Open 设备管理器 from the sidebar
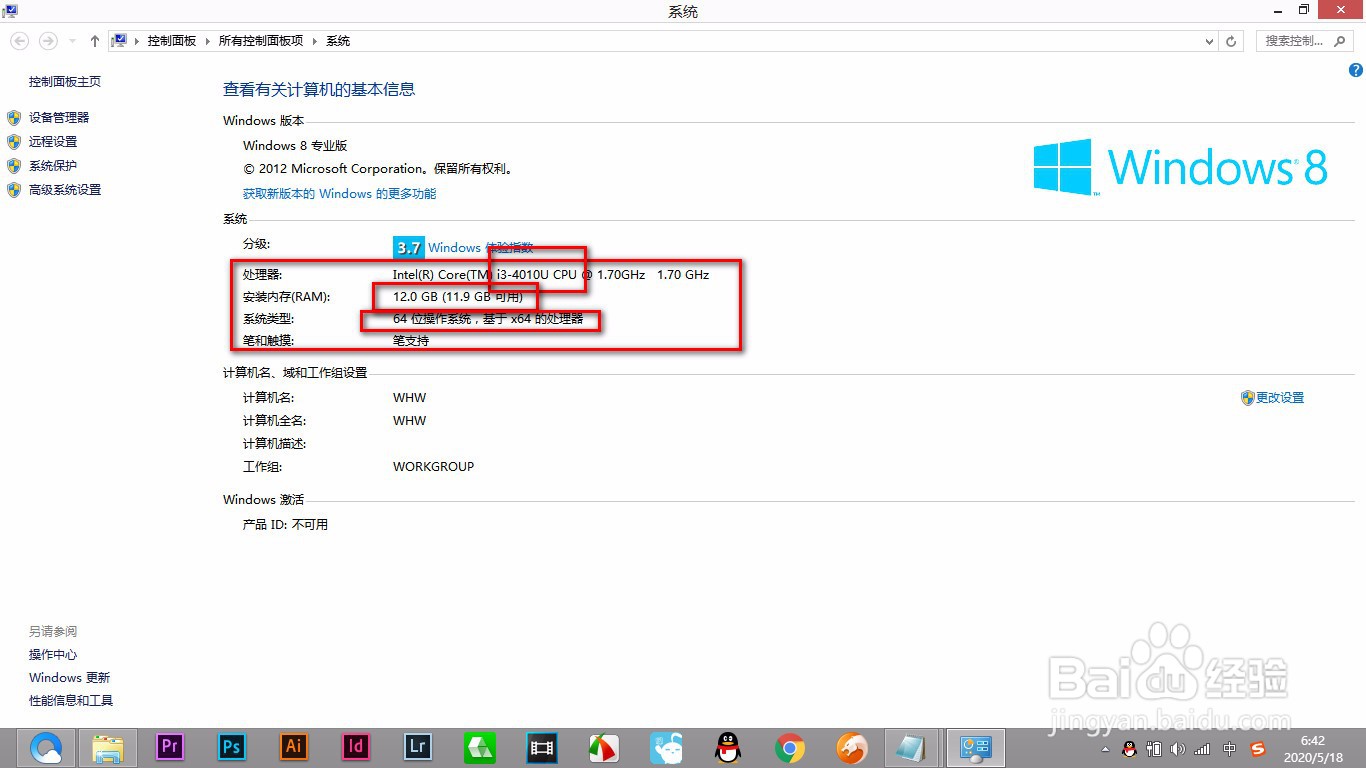This screenshot has height=768, width=1366. [59, 118]
